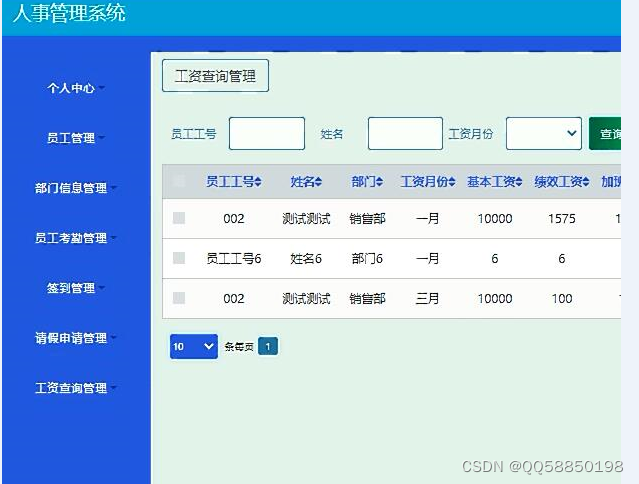Viewport: 639px width, 484px height.
Task: Sort table by 部门 column arrows
Action: click(379, 182)
